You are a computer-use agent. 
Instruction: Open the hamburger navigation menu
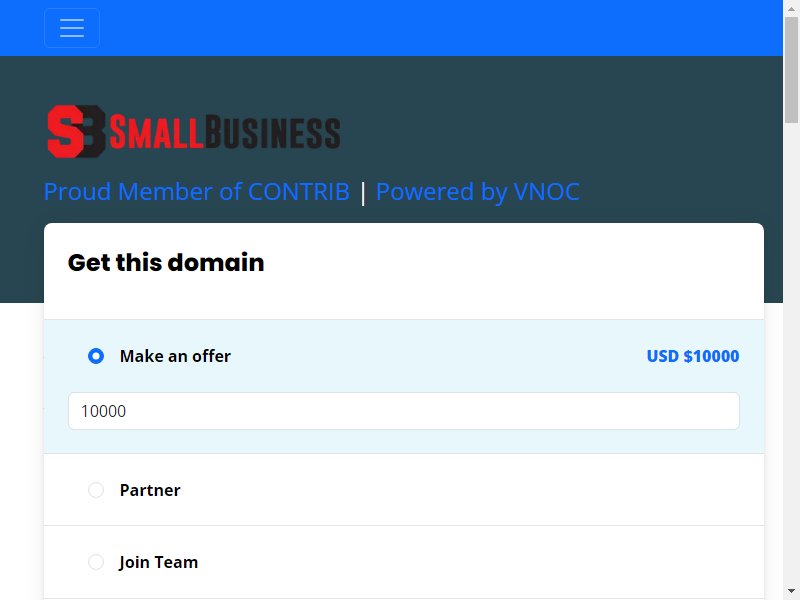click(72, 28)
